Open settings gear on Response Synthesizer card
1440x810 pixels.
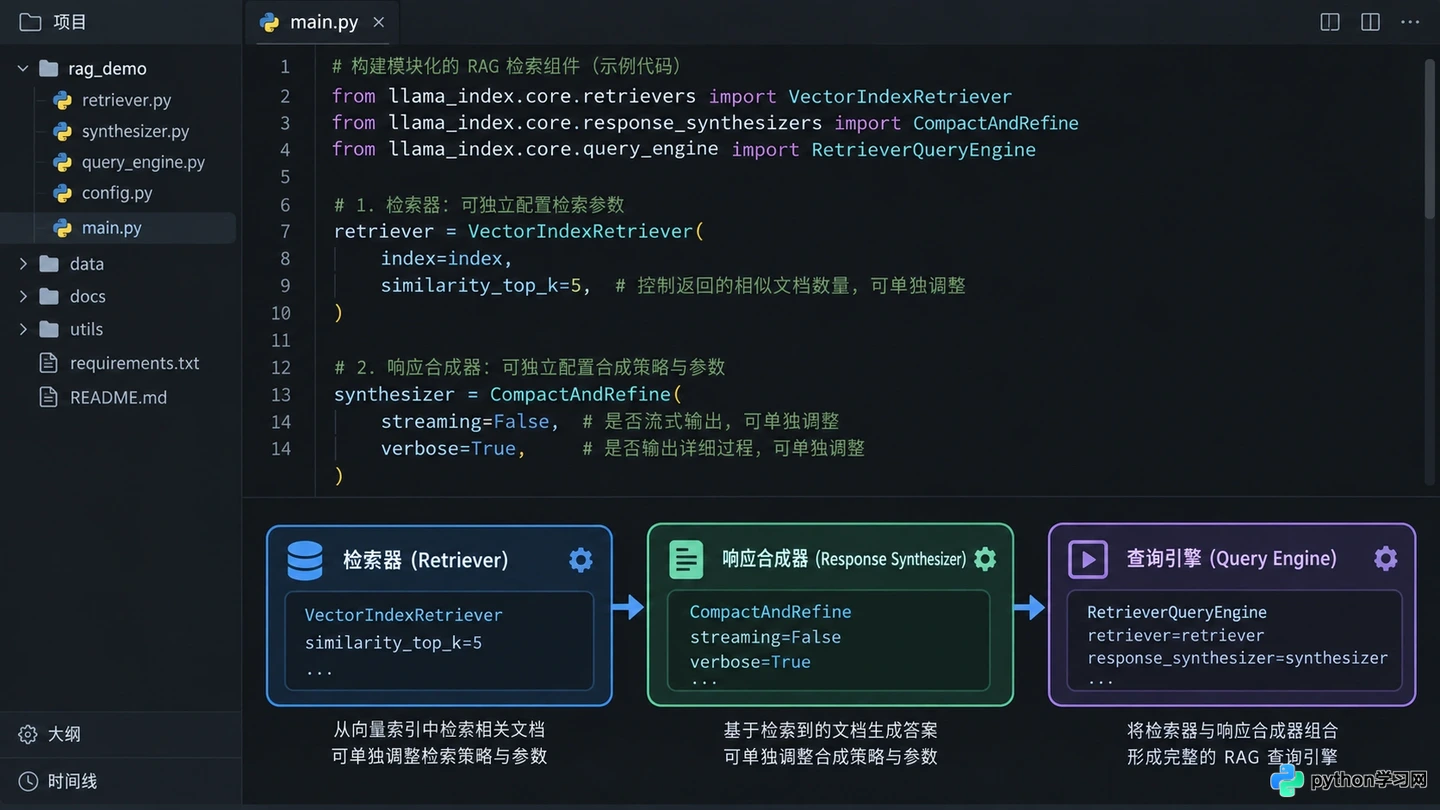click(x=985, y=559)
